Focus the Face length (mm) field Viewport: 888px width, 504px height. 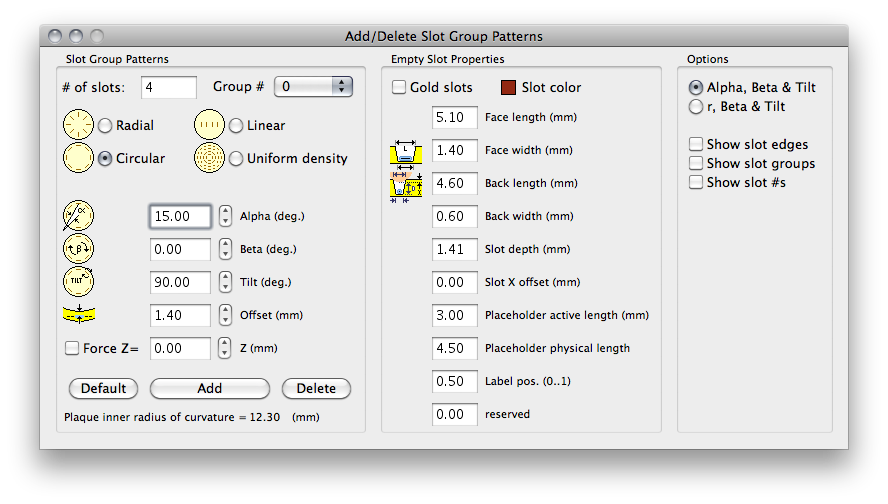[x=455, y=117]
